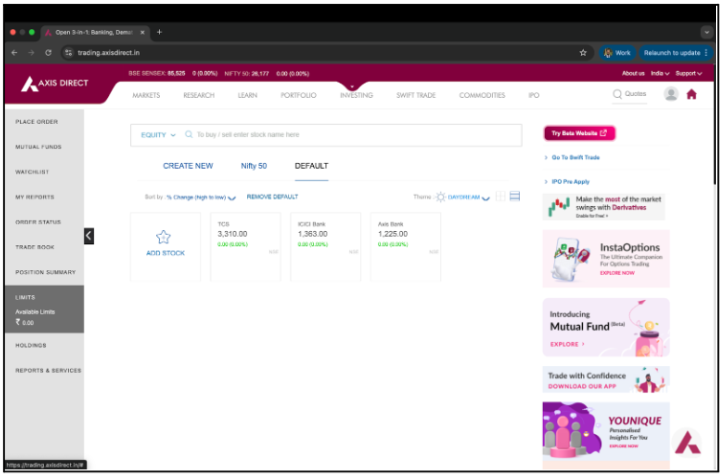723x475 pixels.
Task: Expand the Sort by % Change dropdown
Action: pos(232,198)
